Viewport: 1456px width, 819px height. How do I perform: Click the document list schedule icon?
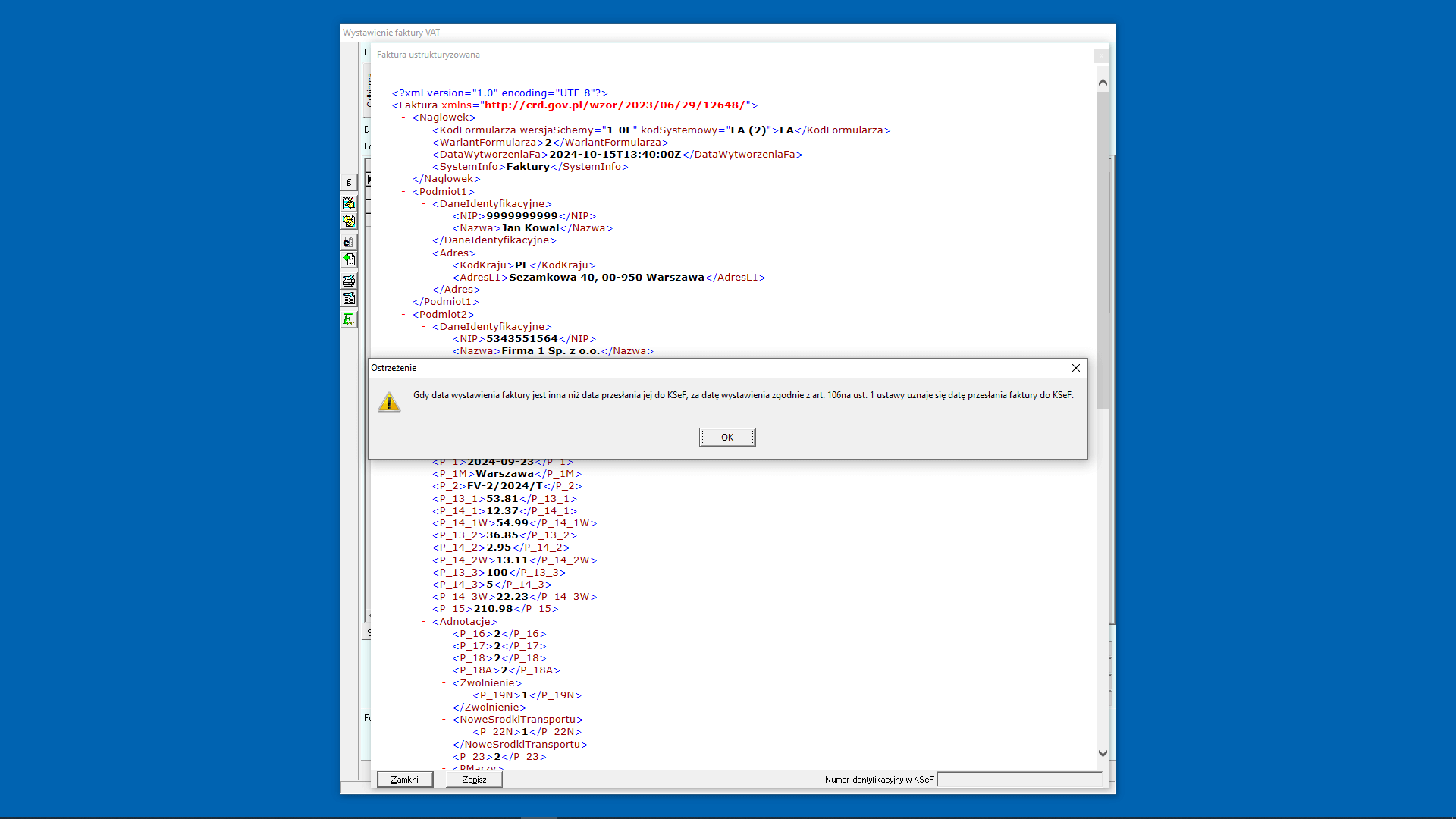tap(349, 298)
